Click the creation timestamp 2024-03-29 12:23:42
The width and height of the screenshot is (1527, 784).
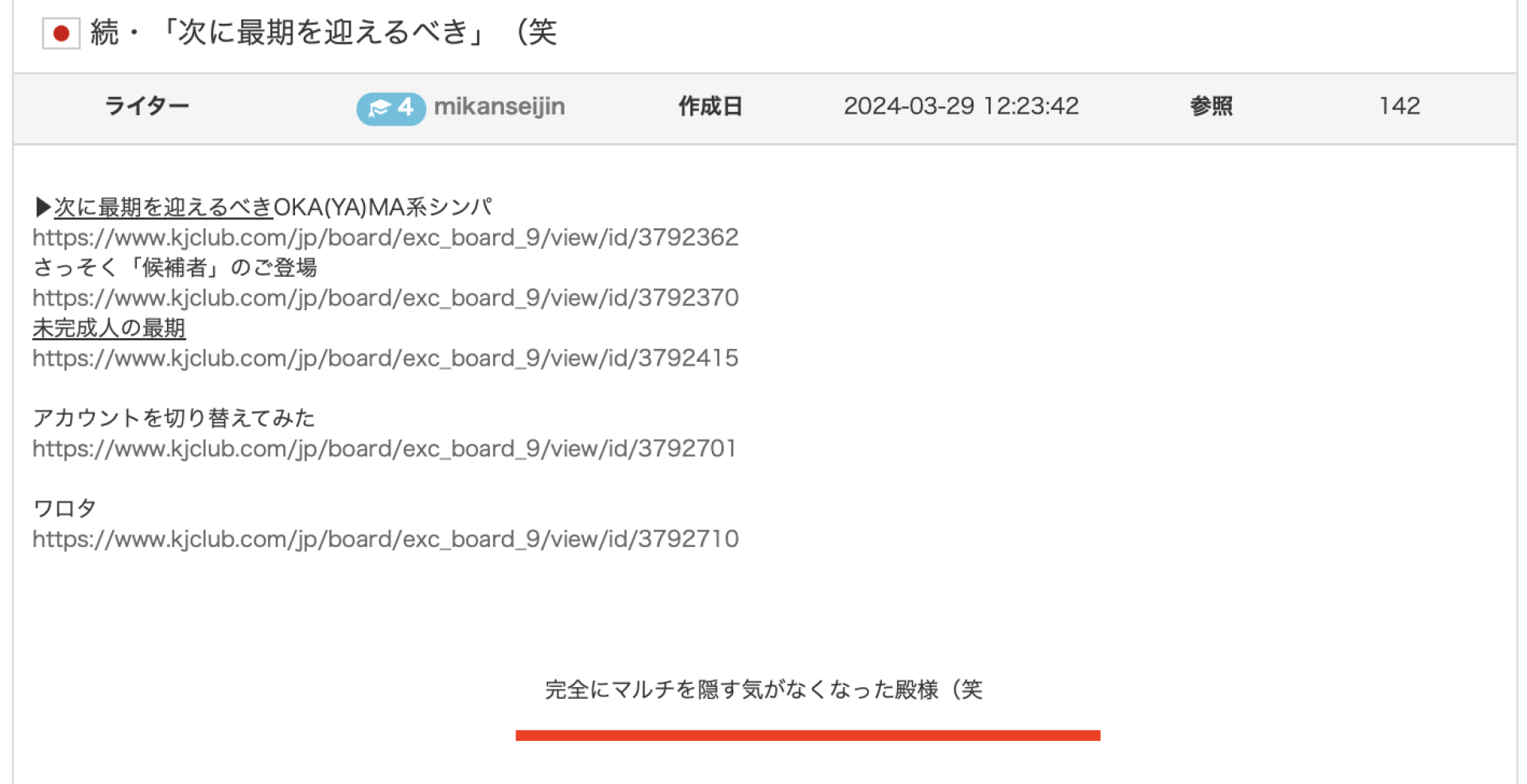pyautogui.click(x=961, y=107)
